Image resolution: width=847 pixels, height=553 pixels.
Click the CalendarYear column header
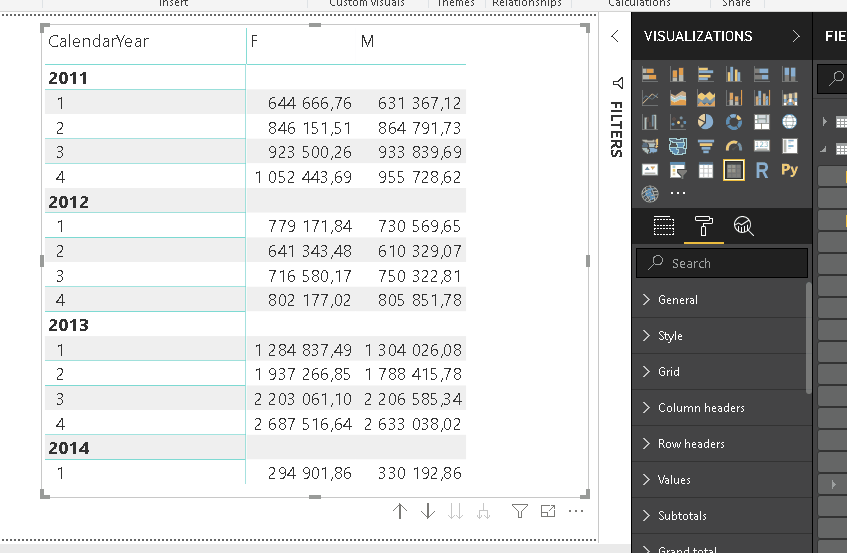(98, 41)
